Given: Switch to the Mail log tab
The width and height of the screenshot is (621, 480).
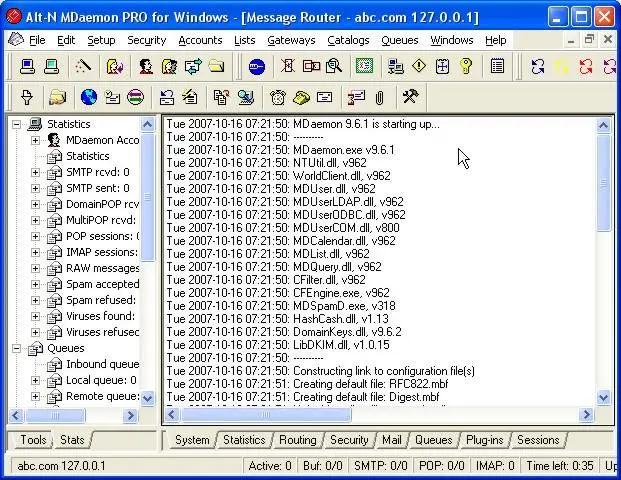Looking at the screenshot, I should tap(392, 440).
